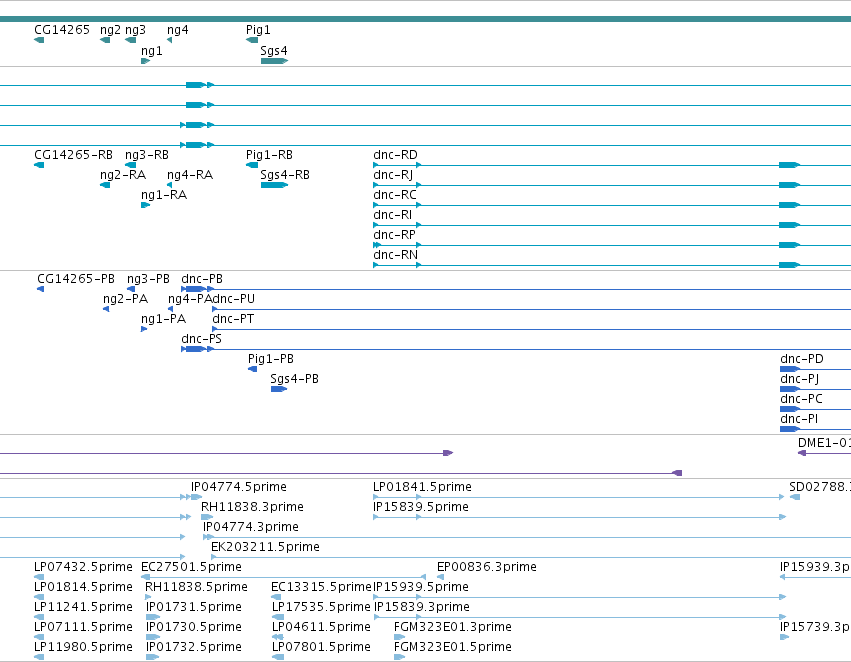Select the Pig1 gene label
This screenshot has height=662, width=851.
pyautogui.click(x=258, y=30)
